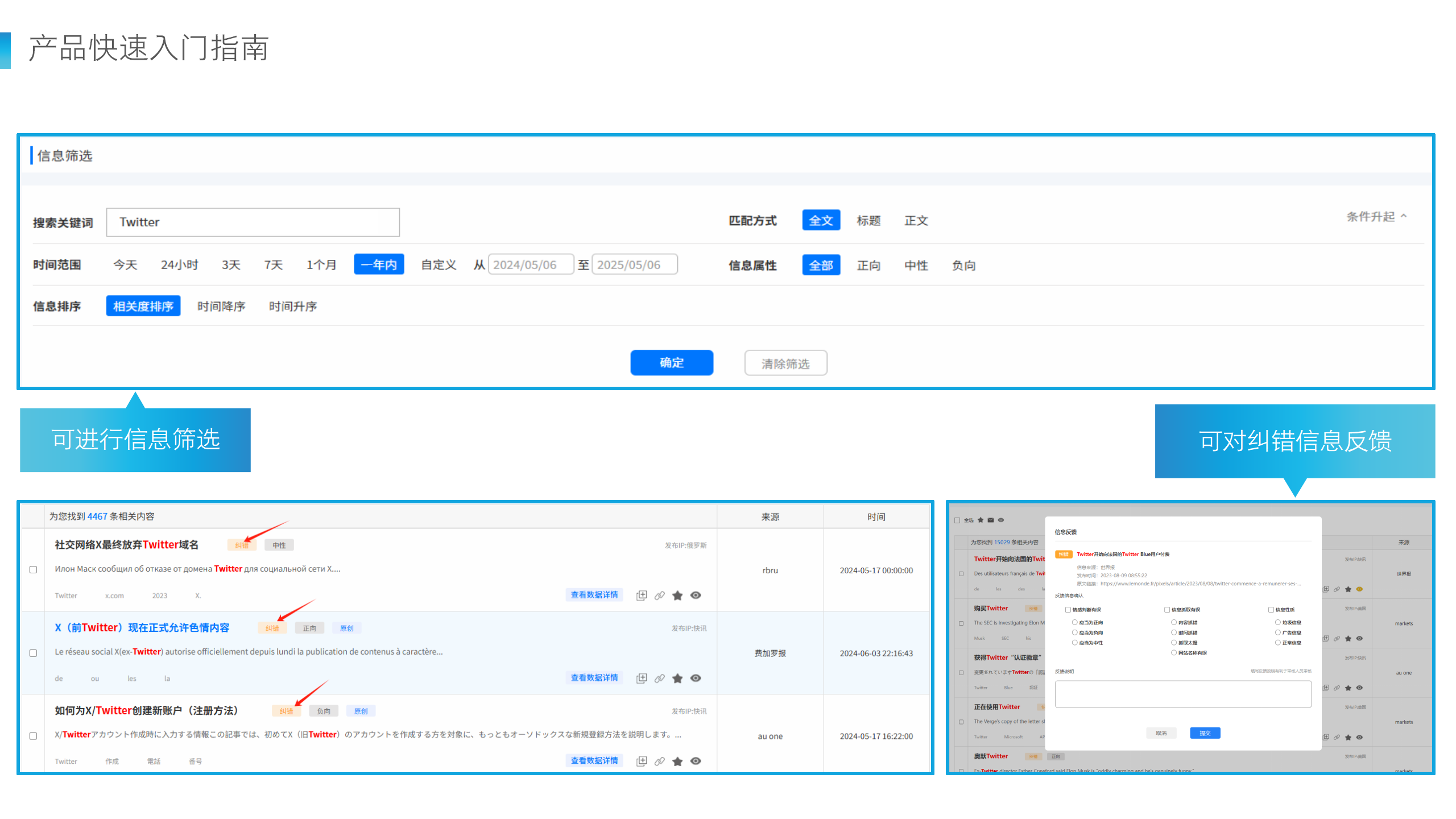This screenshot has height=819, width=1456.
Task: Click the eye icon in the 费加罗报 row
Action: 695,678
